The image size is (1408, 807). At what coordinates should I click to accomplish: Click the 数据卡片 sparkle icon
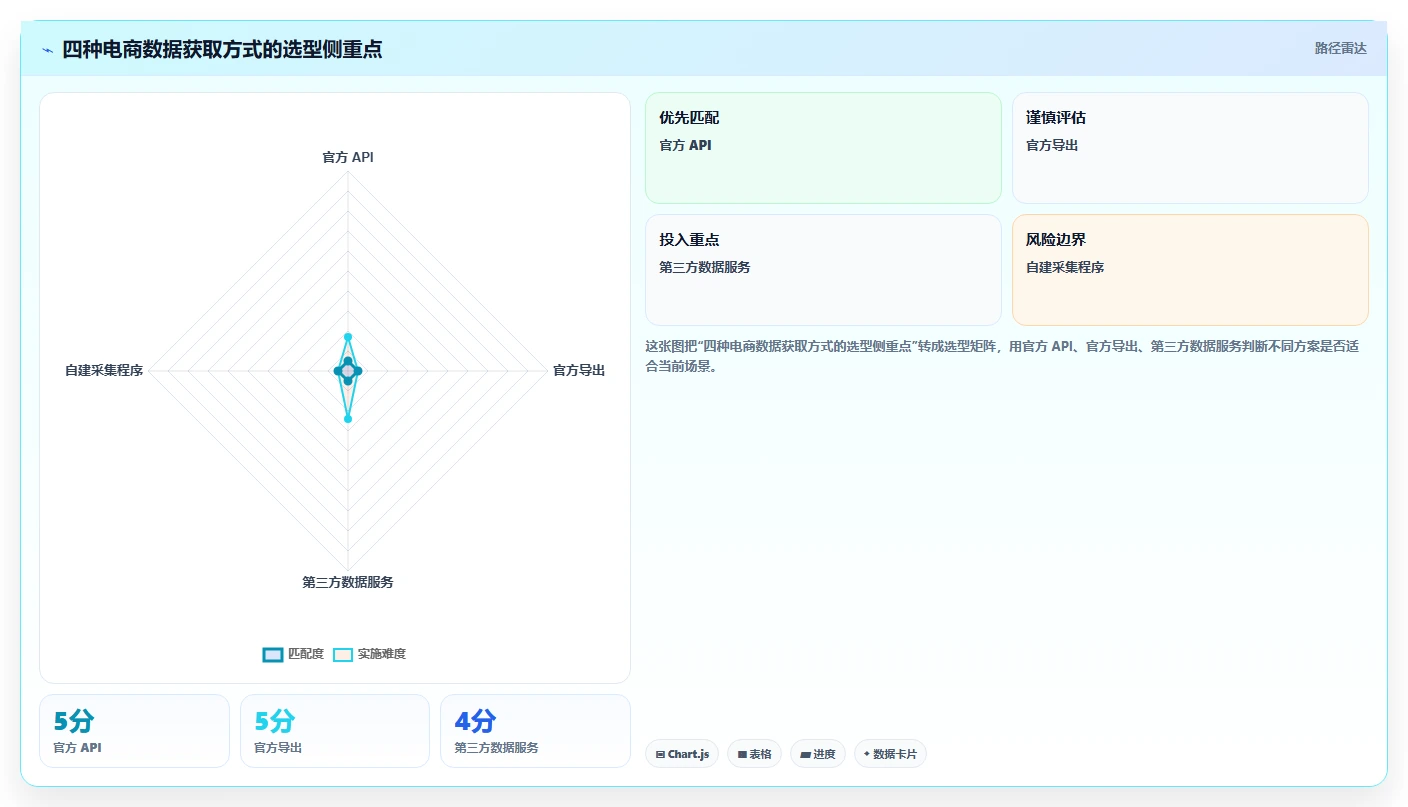[x=867, y=754]
